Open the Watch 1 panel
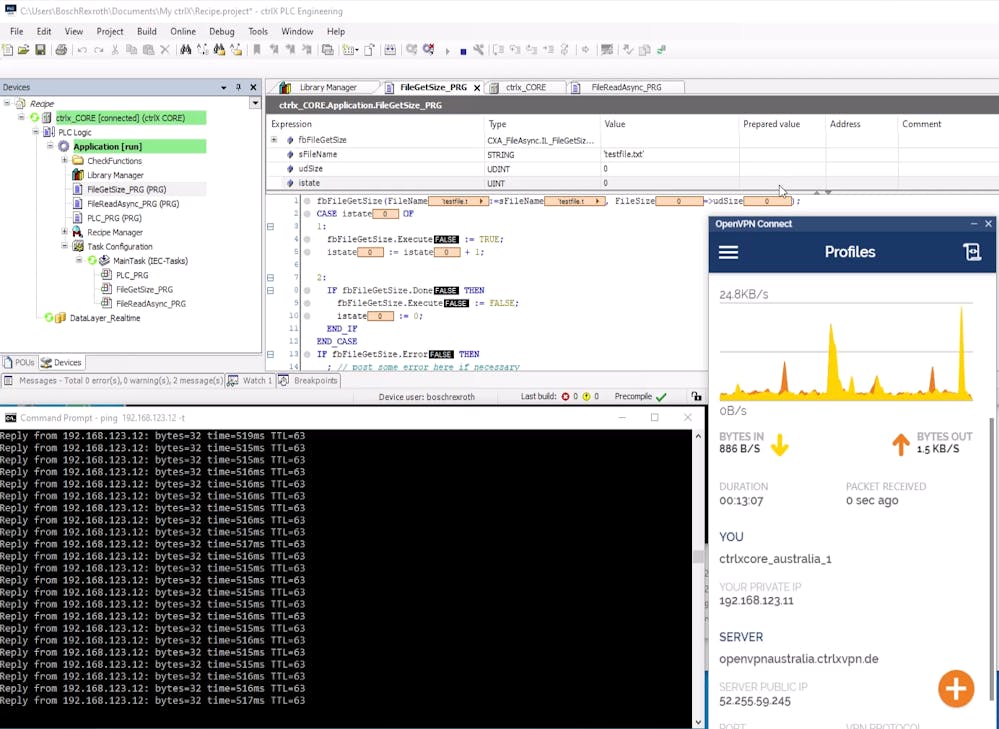The image size is (999, 729). point(249,381)
